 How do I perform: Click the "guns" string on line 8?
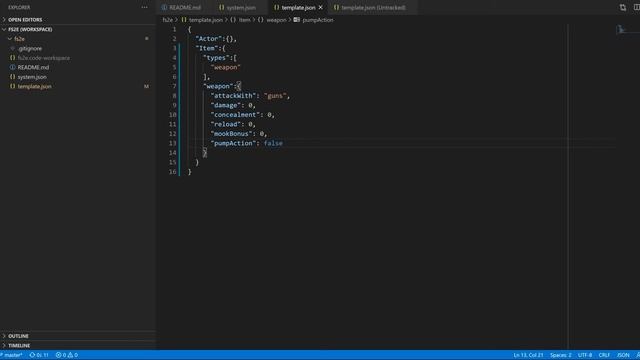(x=274, y=96)
